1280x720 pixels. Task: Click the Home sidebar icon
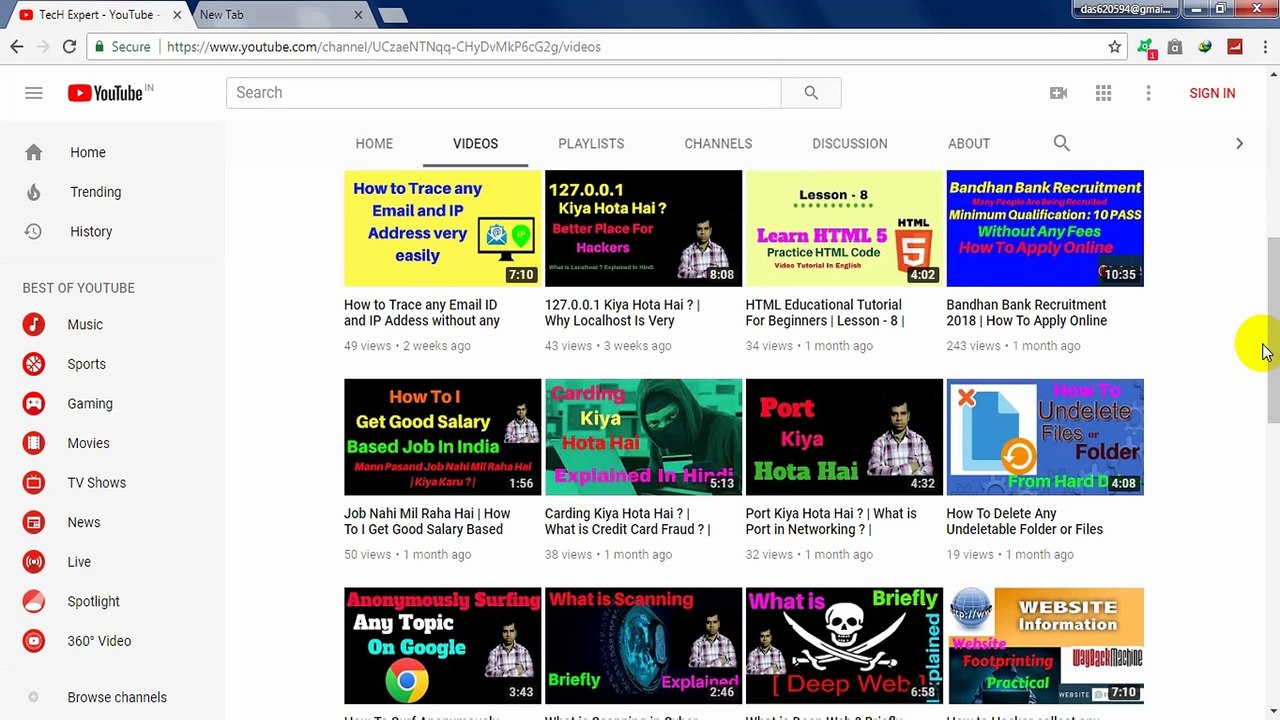coord(34,152)
